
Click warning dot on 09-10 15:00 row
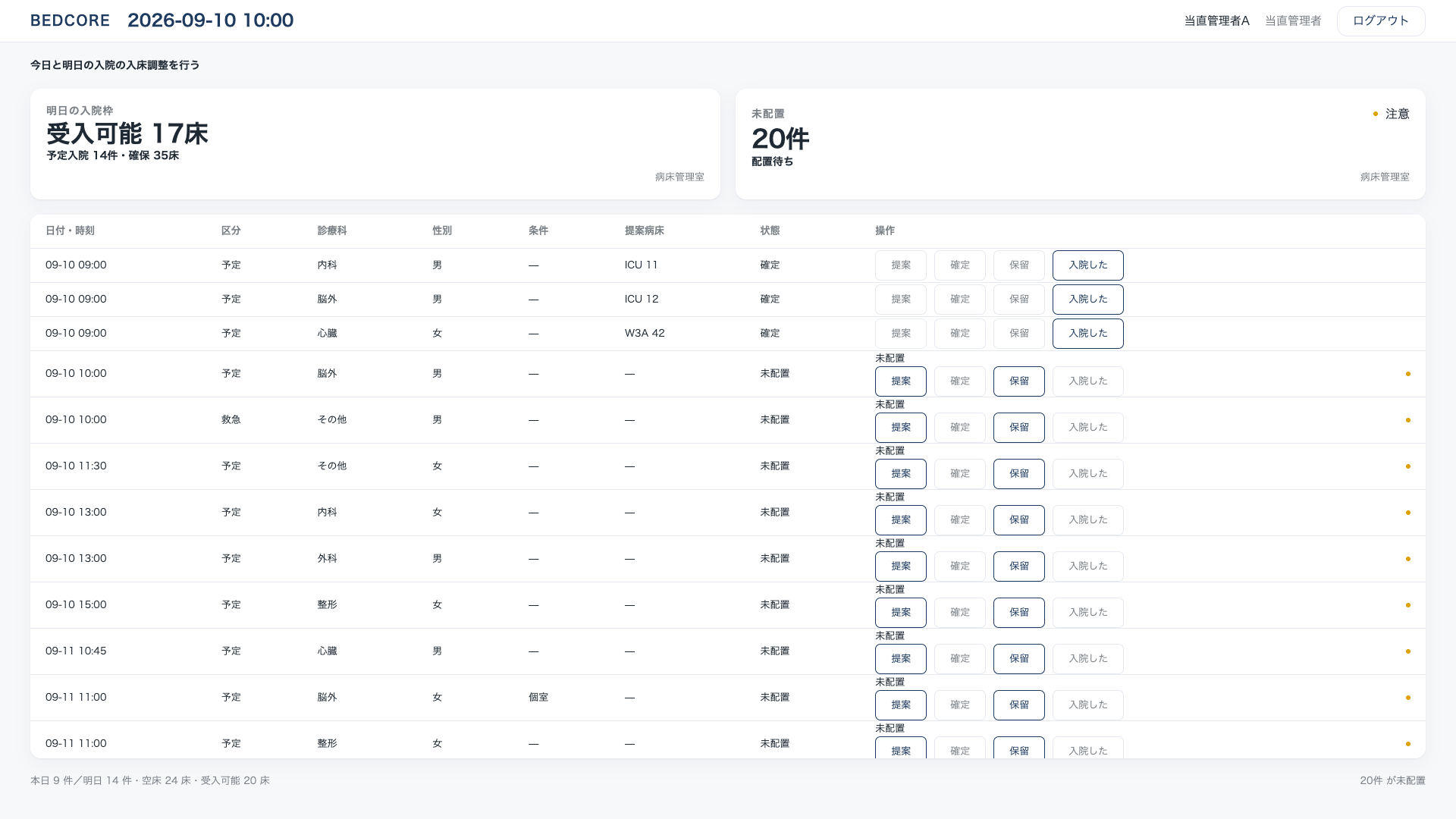pyautogui.click(x=1408, y=605)
